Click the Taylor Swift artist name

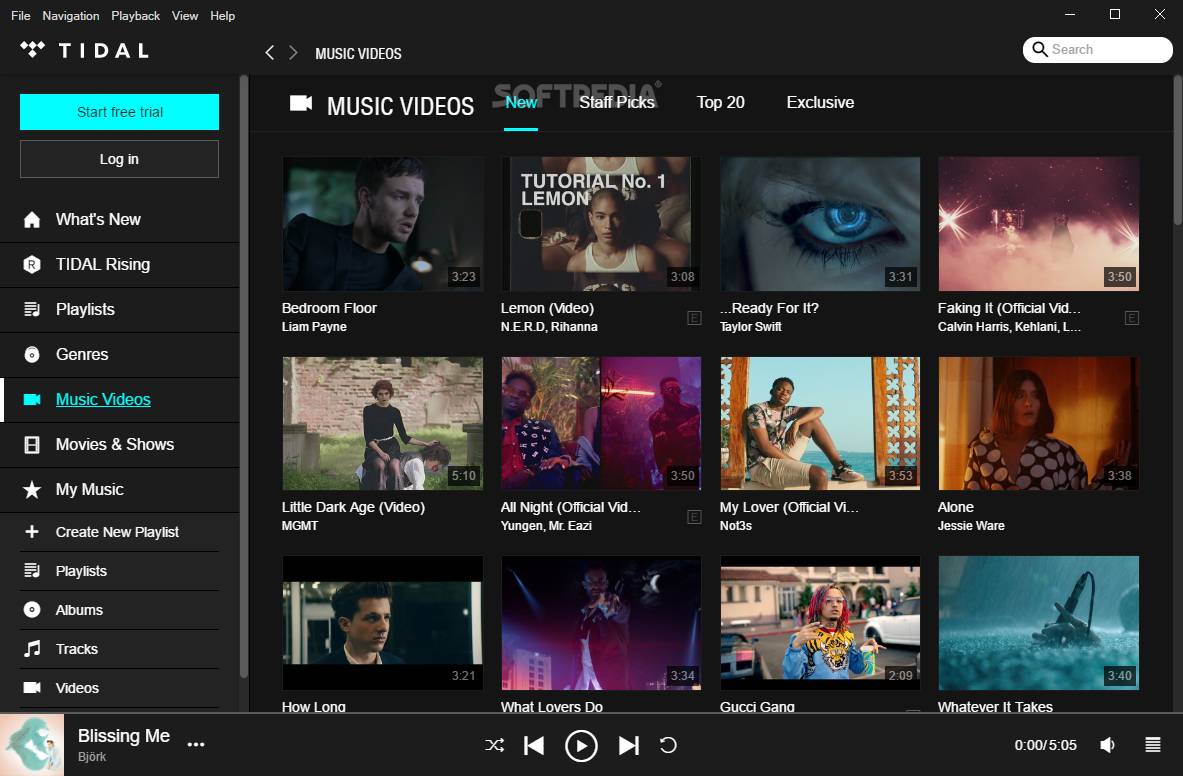click(x=751, y=327)
